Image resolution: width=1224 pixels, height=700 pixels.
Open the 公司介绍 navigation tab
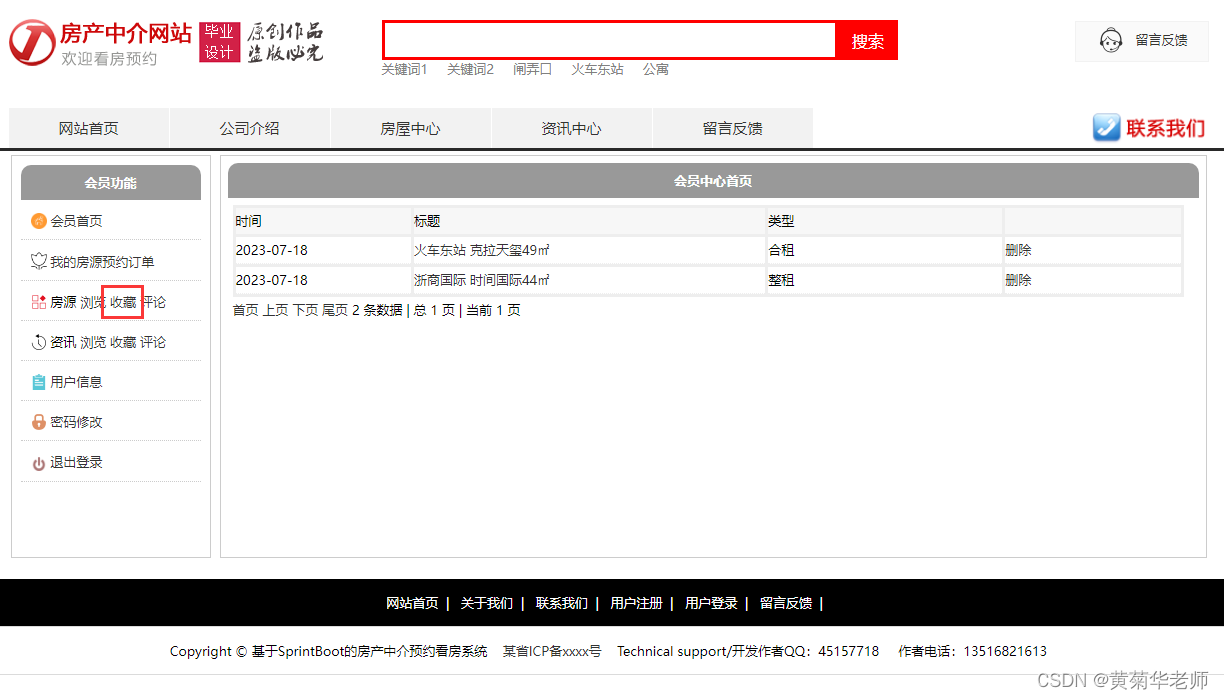(250, 128)
